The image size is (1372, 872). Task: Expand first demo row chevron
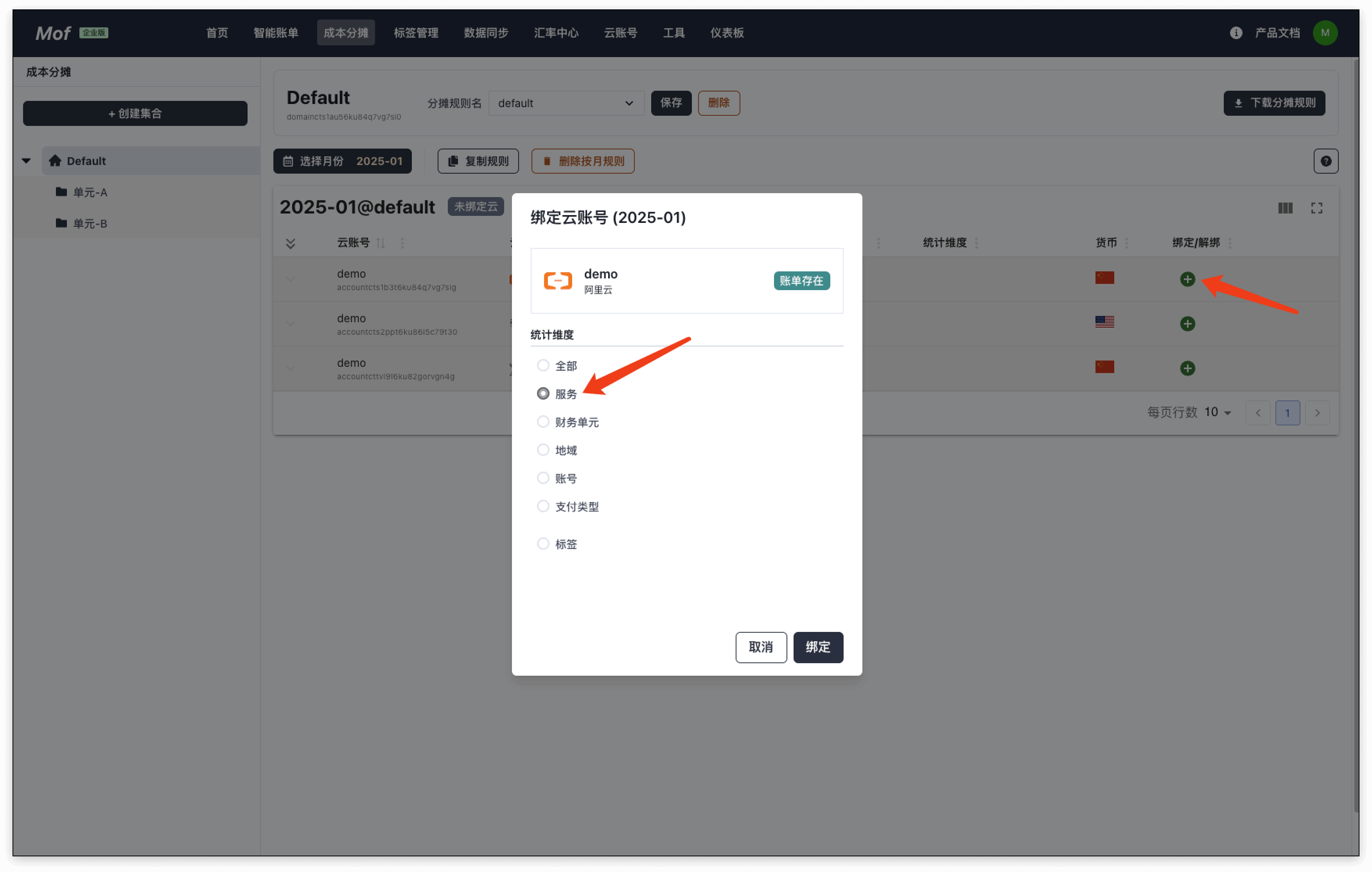coord(290,279)
